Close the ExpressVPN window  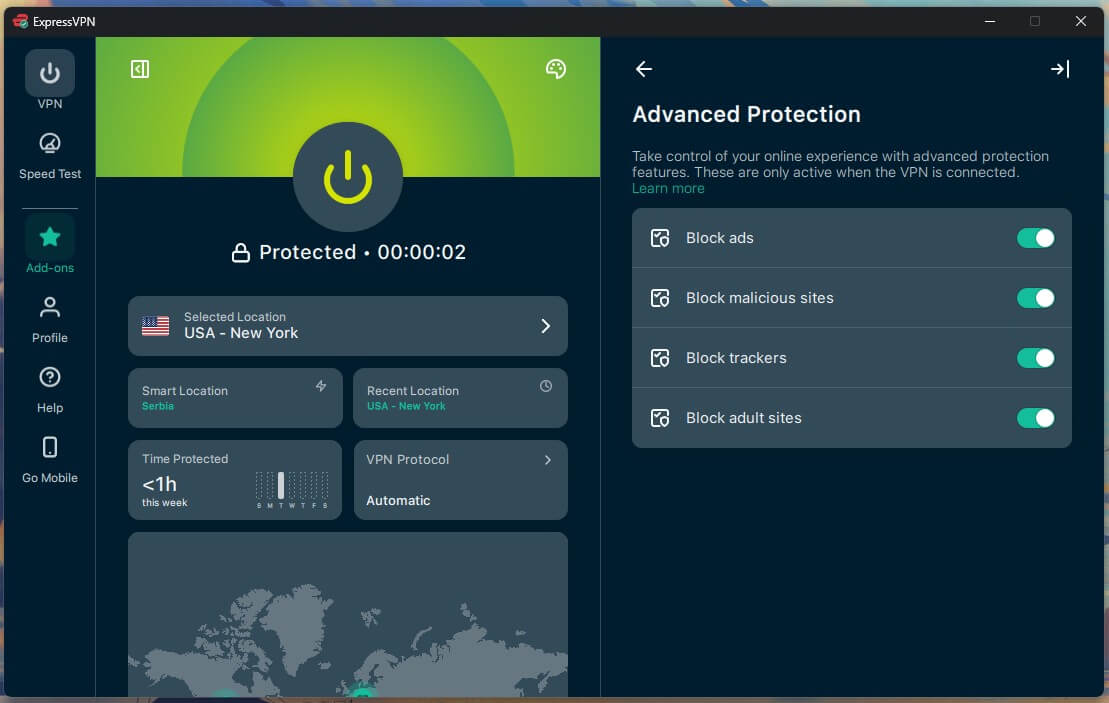1081,21
